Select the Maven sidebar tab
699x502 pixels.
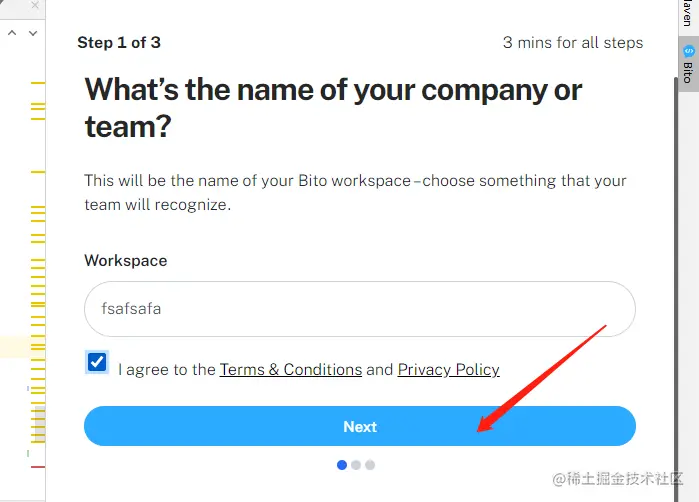[687, 14]
